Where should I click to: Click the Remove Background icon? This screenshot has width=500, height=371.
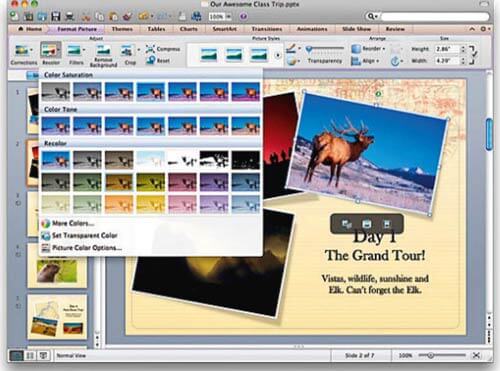[103, 50]
